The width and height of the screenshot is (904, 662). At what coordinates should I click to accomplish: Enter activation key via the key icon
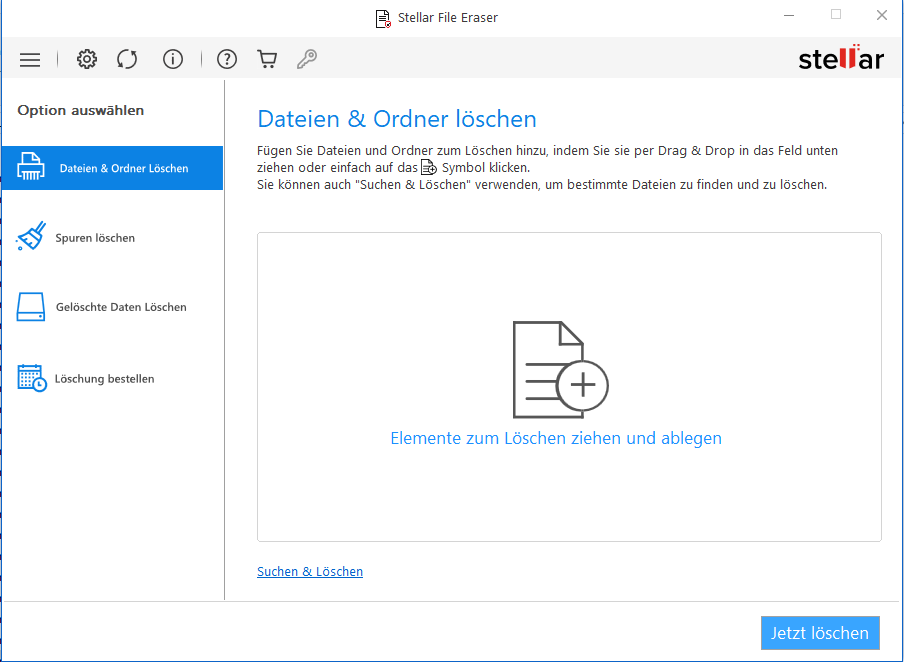click(x=306, y=59)
